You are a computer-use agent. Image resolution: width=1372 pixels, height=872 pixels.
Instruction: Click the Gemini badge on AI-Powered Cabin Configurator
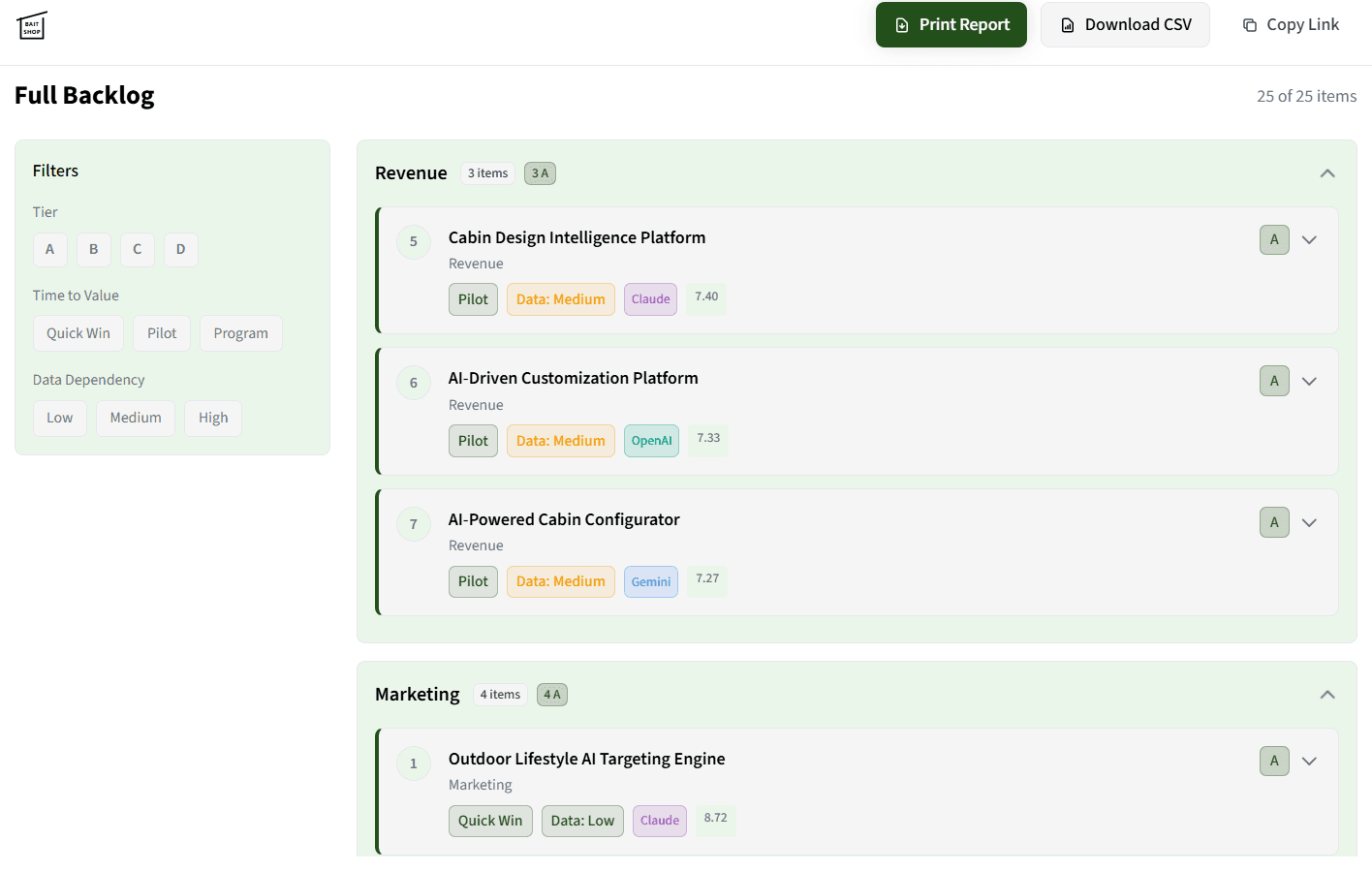[650, 581]
